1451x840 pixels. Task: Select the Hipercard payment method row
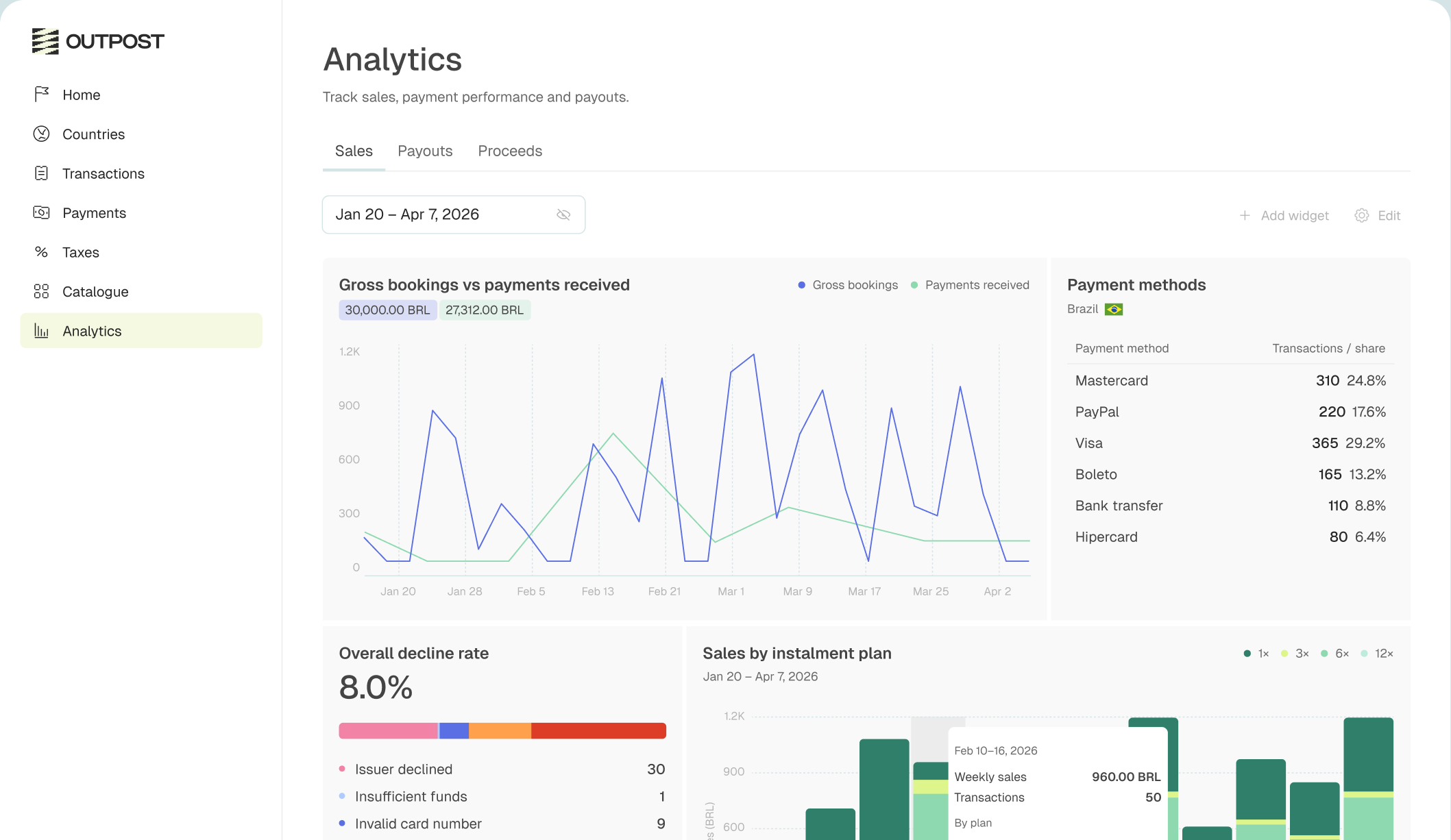pos(1230,537)
